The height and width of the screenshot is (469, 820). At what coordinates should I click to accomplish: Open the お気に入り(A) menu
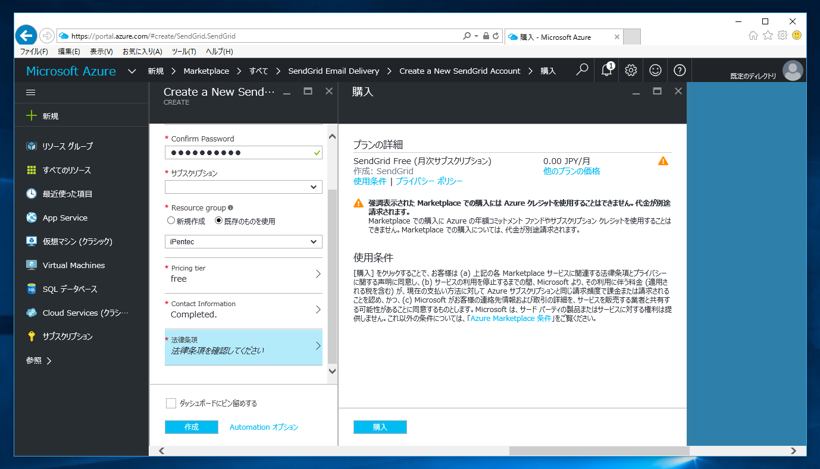(x=142, y=51)
